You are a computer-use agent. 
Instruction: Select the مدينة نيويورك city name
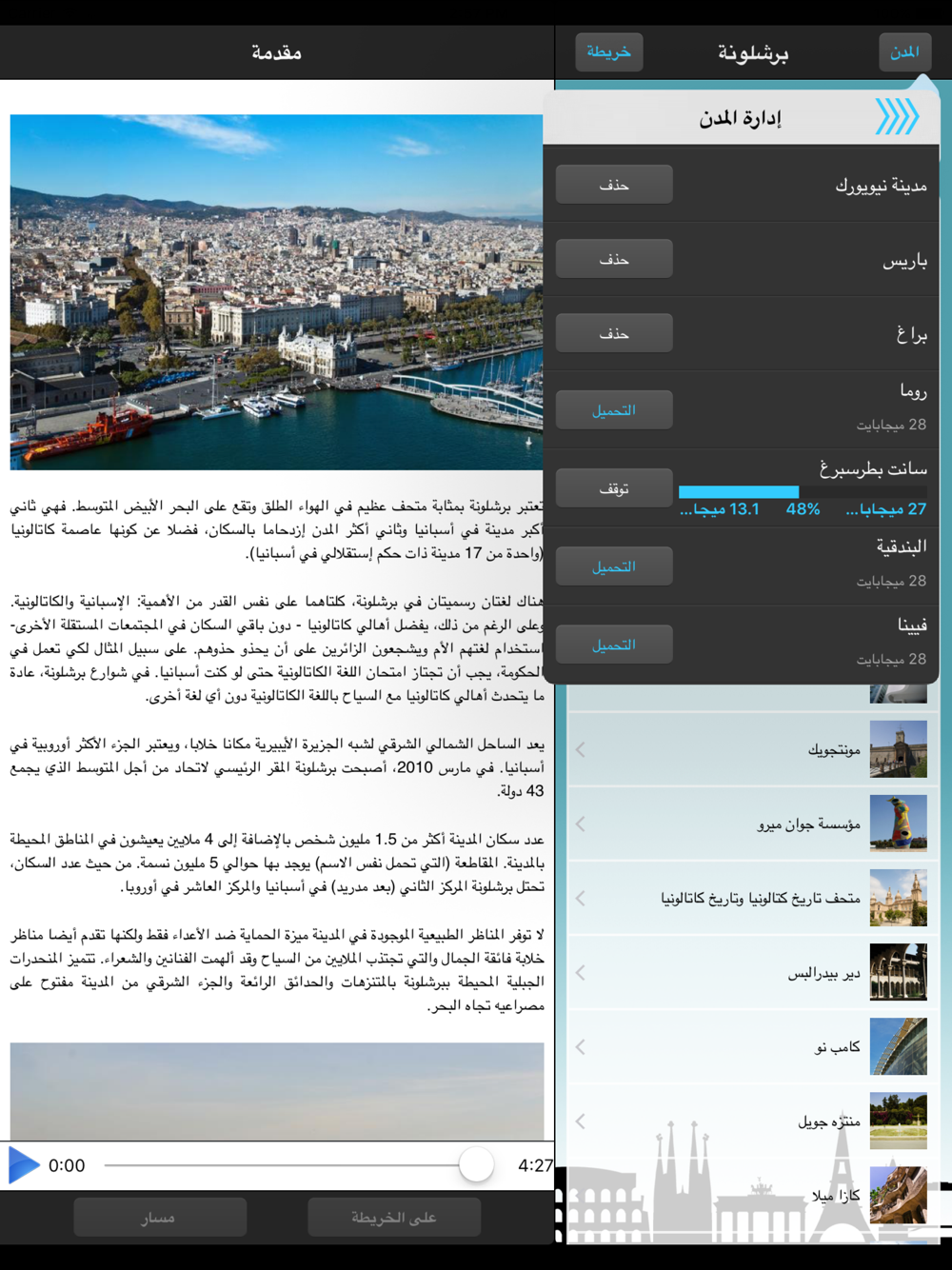pyautogui.click(x=881, y=186)
